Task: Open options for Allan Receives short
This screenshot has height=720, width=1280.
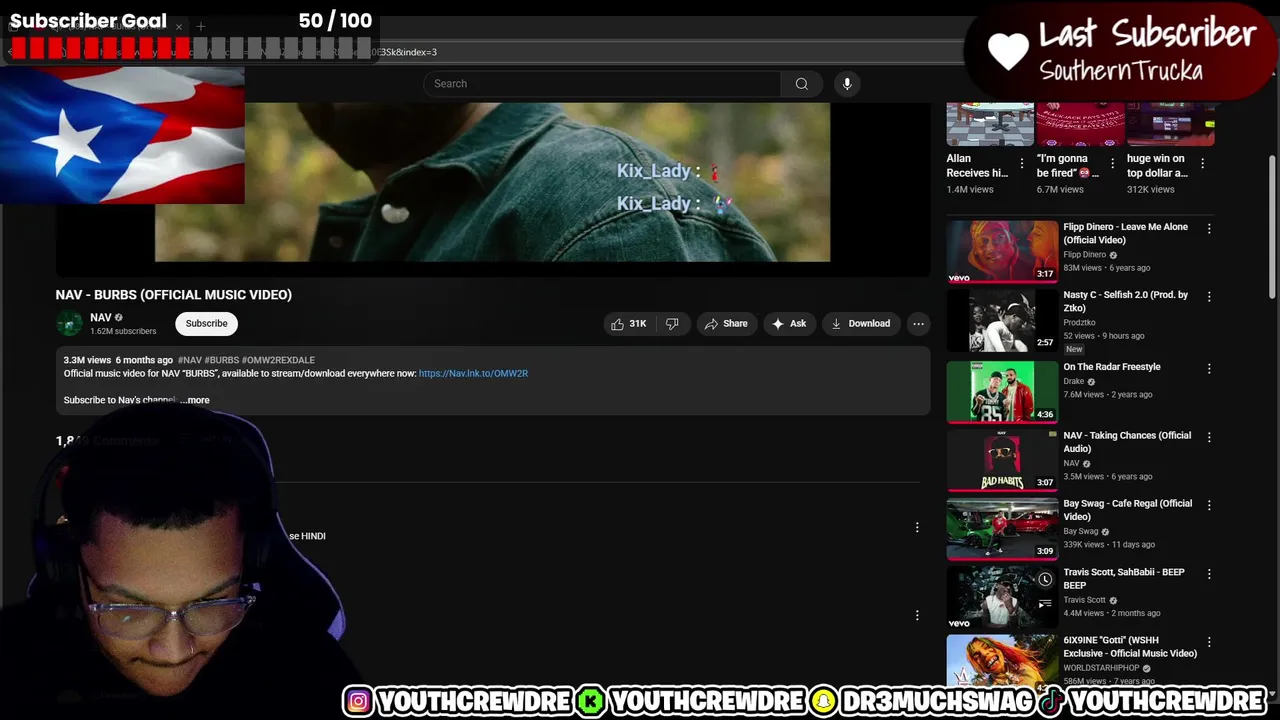Action: tap(1021, 163)
